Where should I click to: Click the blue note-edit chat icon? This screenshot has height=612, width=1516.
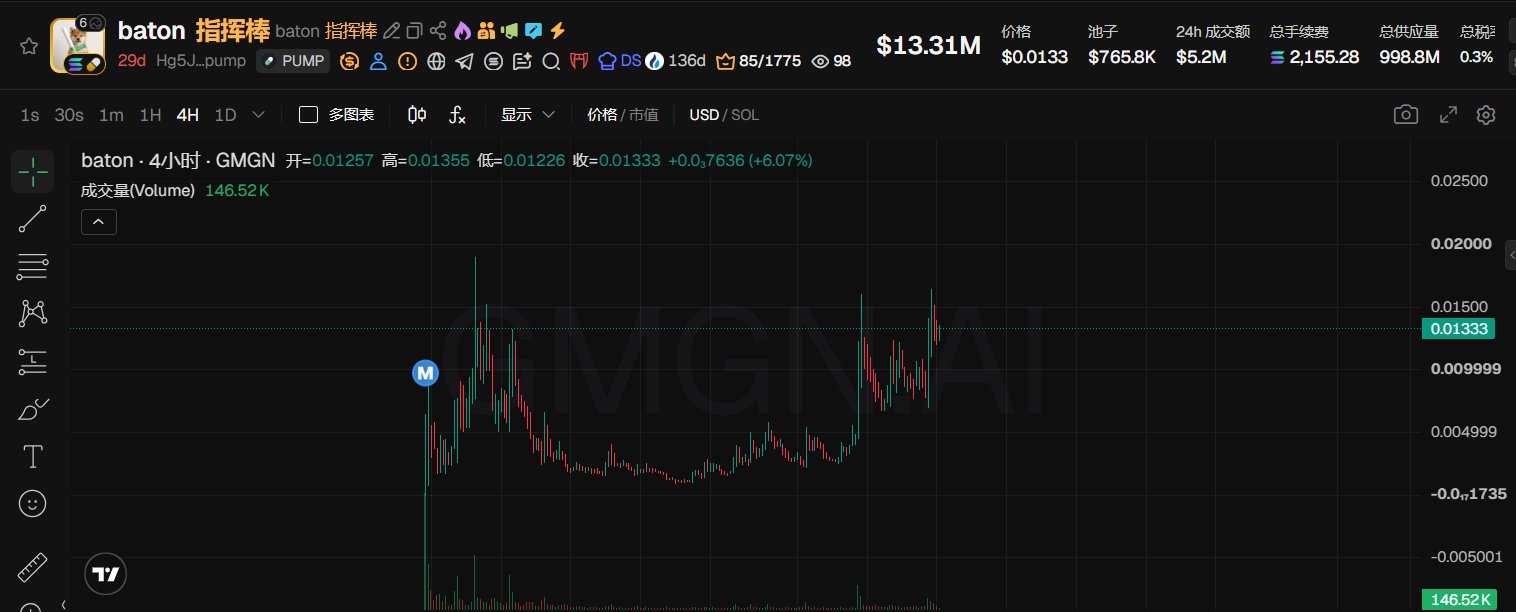(x=533, y=31)
